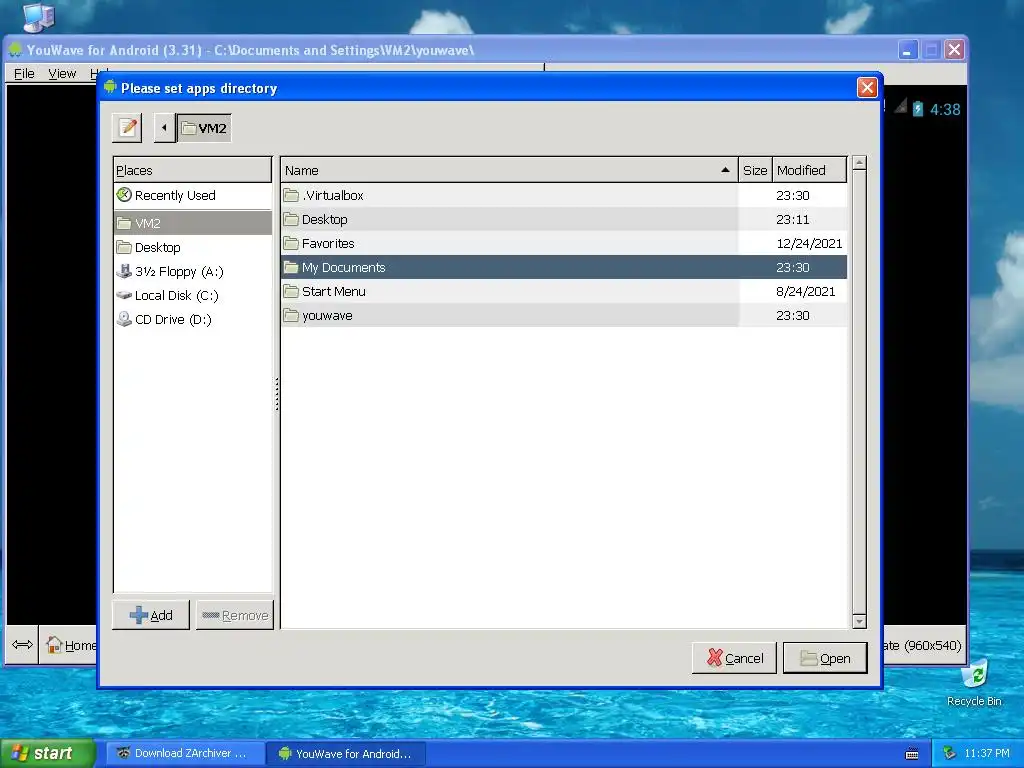The image size is (1024, 768).
Task: Click the Home button in YouWave
Action: (x=71, y=645)
